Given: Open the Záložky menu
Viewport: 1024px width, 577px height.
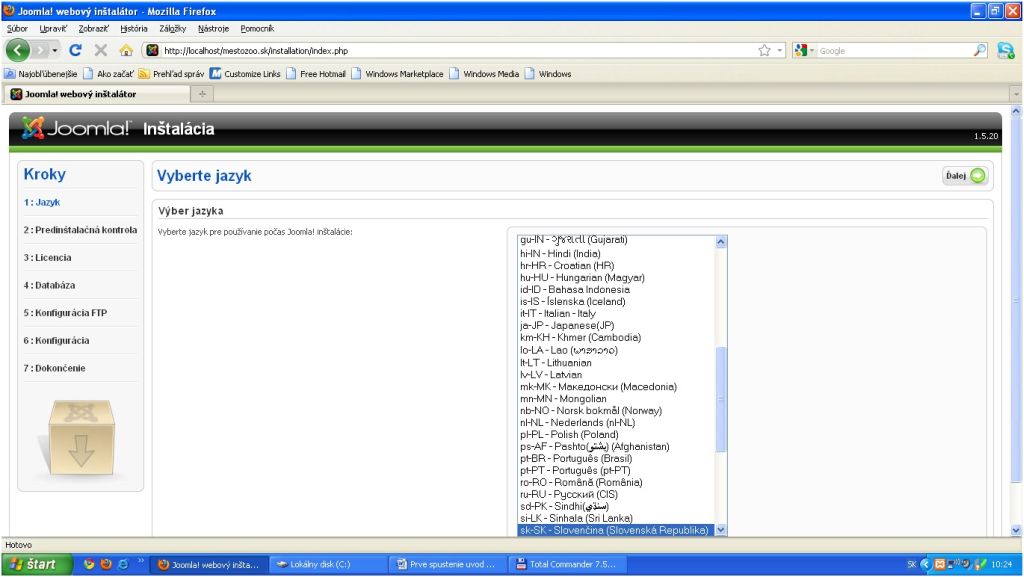Looking at the screenshot, I should tap(172, 29).
